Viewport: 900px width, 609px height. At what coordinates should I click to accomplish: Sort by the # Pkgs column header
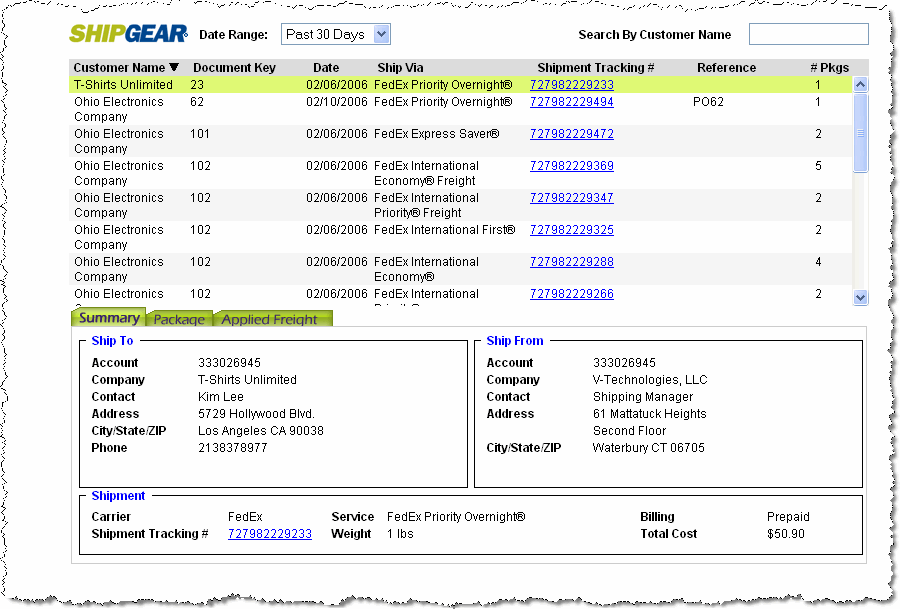tap(829, 68)
